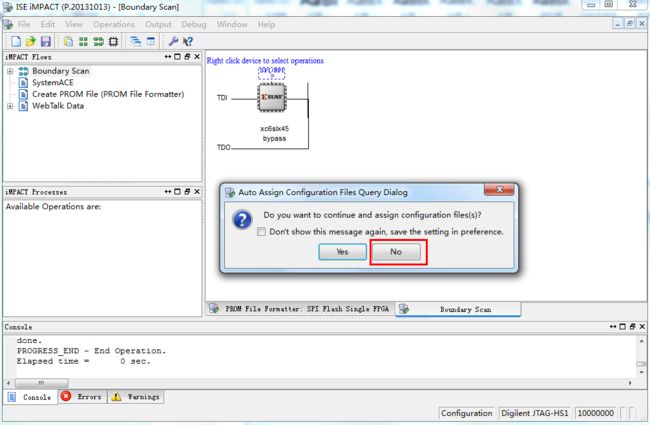Viewport: 650px width, 425px height.
Task: Select WebTalk Data in flows tree
Action: (58, 106)
